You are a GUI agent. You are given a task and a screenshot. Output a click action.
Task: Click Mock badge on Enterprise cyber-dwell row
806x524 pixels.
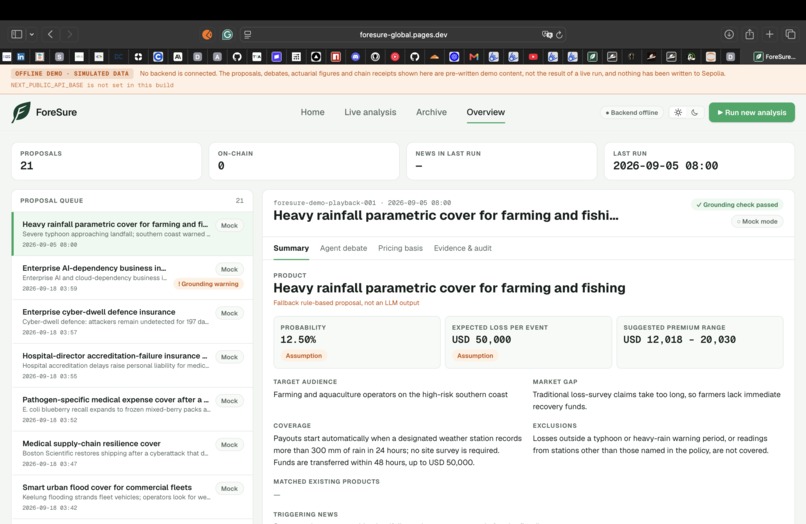[229, 313]
